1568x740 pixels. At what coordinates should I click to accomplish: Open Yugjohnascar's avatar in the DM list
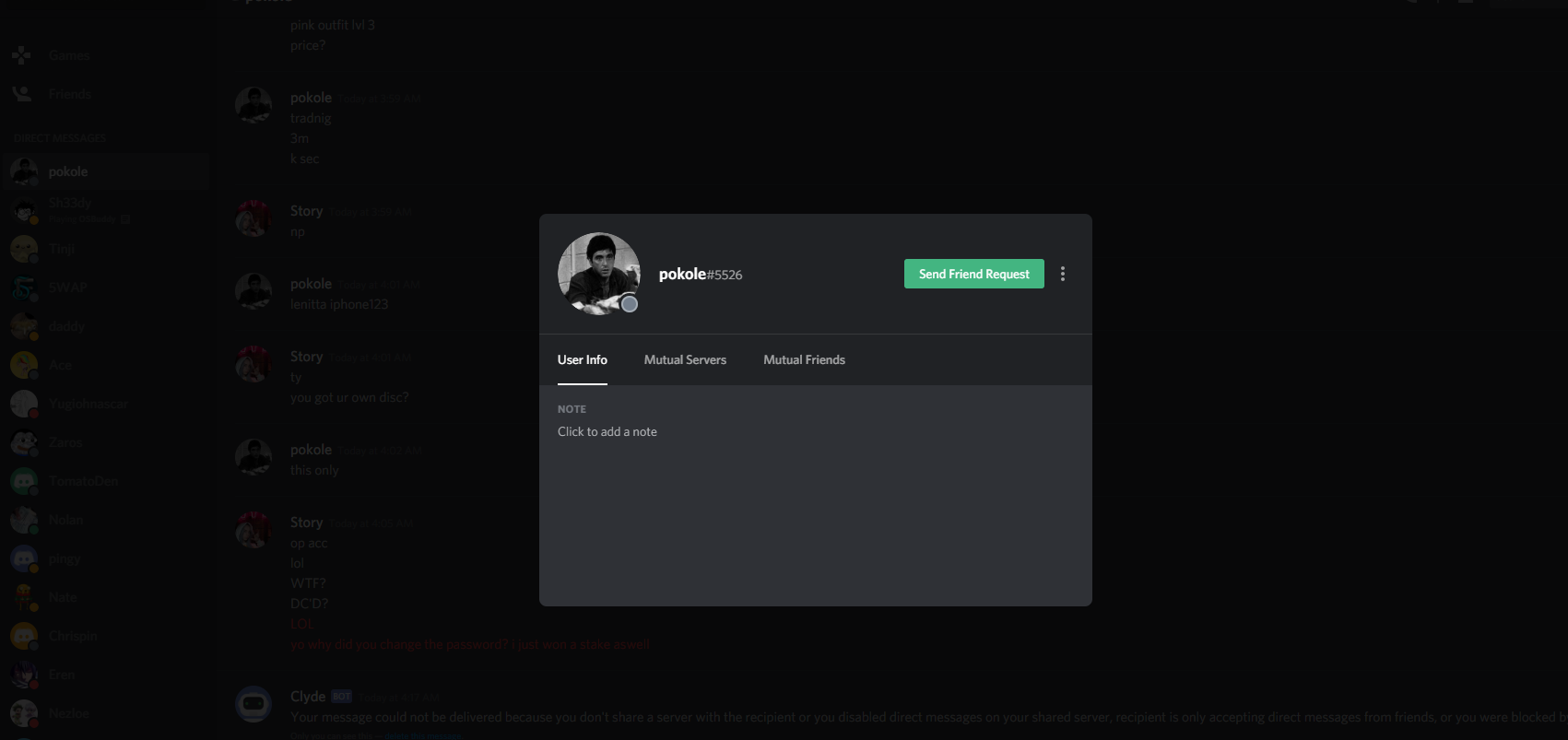(x=24, y=404)
